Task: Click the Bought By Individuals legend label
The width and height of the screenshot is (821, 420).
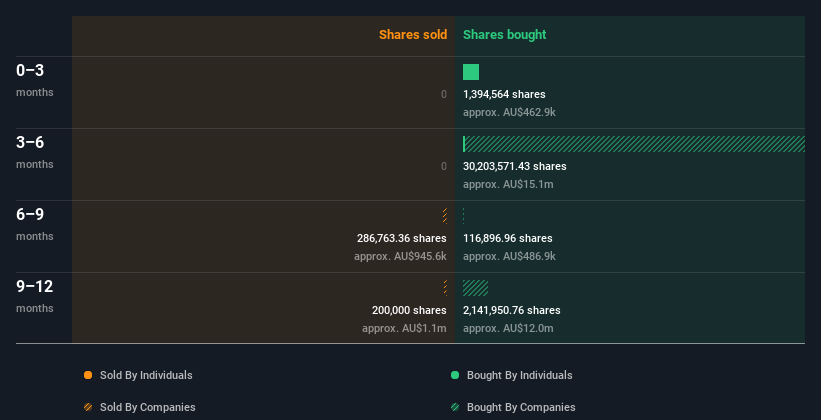Action: point(519,375)
